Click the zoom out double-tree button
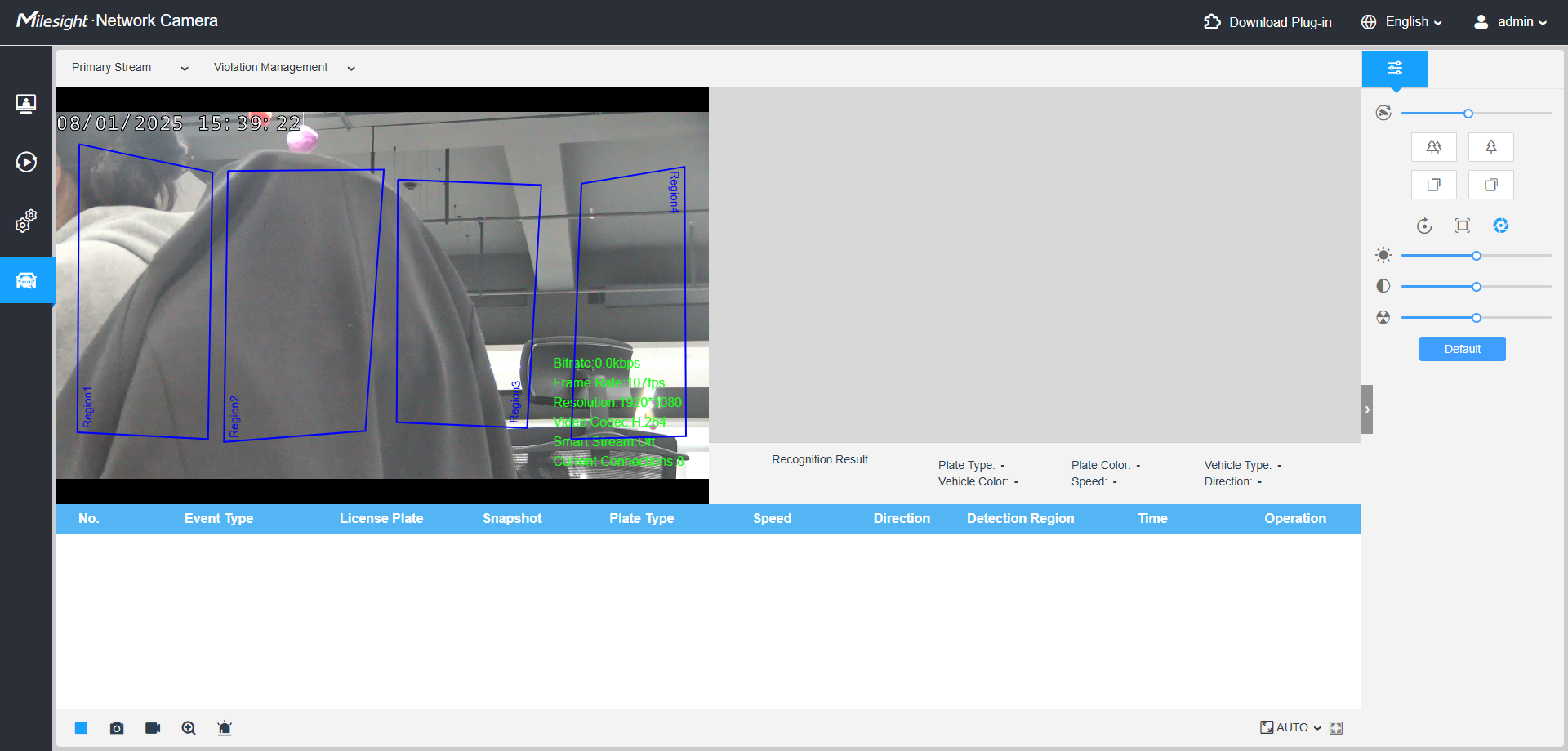 pos(1434,147)
